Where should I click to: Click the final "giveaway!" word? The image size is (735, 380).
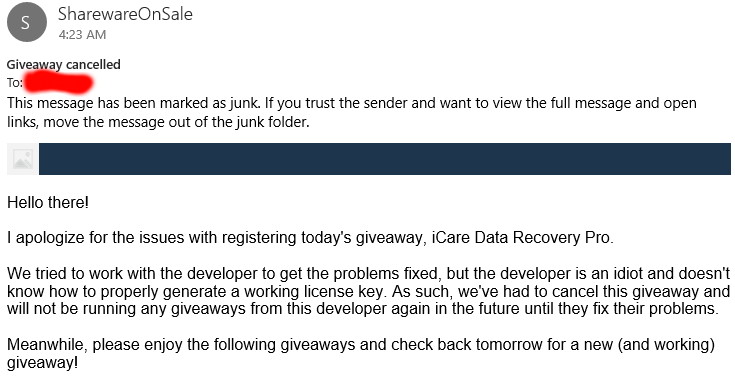click(42, 363)
